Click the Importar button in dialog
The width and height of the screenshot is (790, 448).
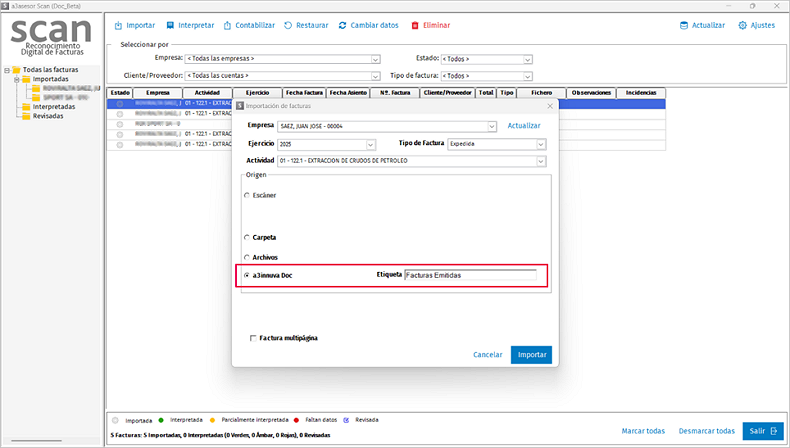(532, 355)
